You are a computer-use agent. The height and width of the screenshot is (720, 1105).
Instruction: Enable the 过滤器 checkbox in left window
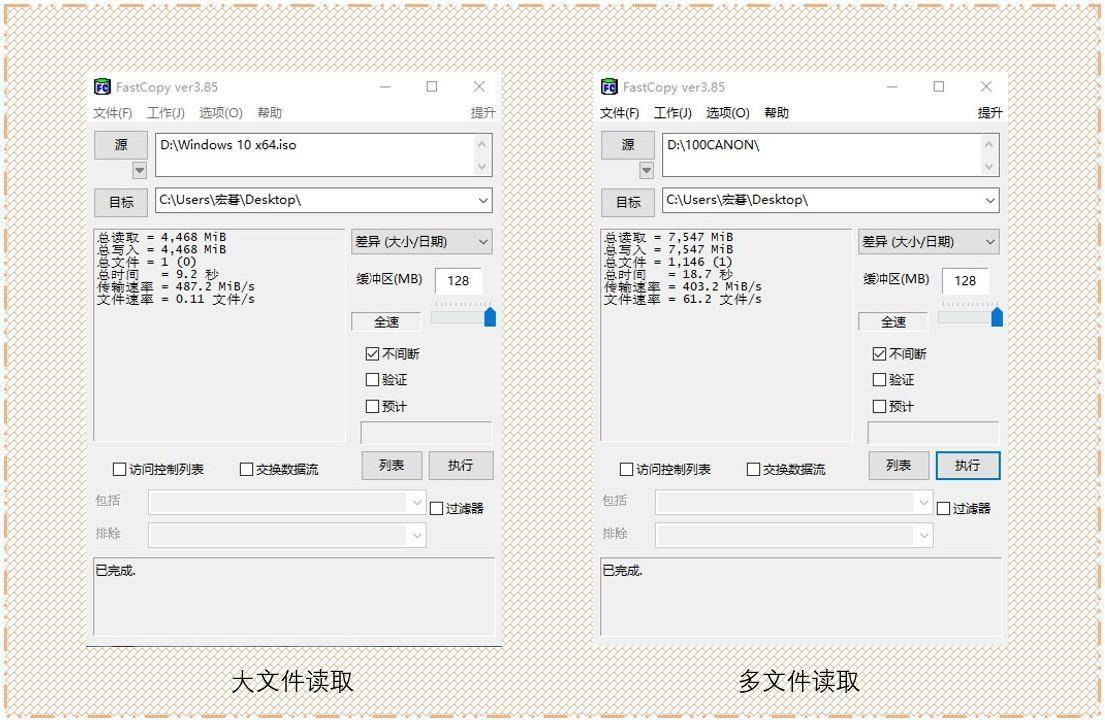435,507
